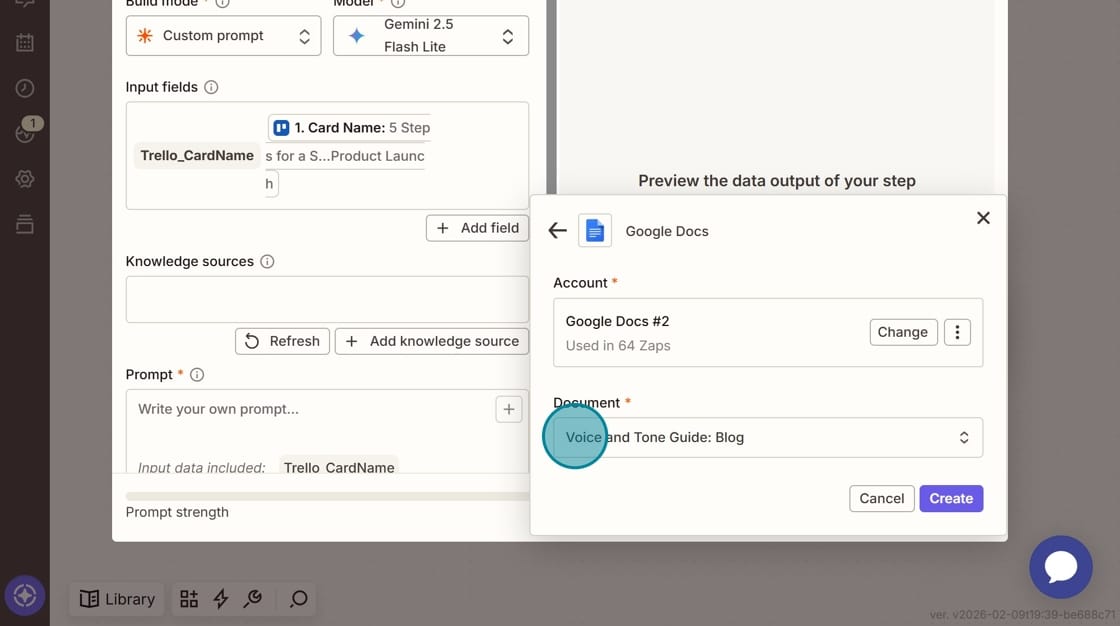This screenshot has height=626, width=1120.
Task: Expand the Gemini 2.5 Flash Lite model dropdown
Action: (x=430, y=36)
